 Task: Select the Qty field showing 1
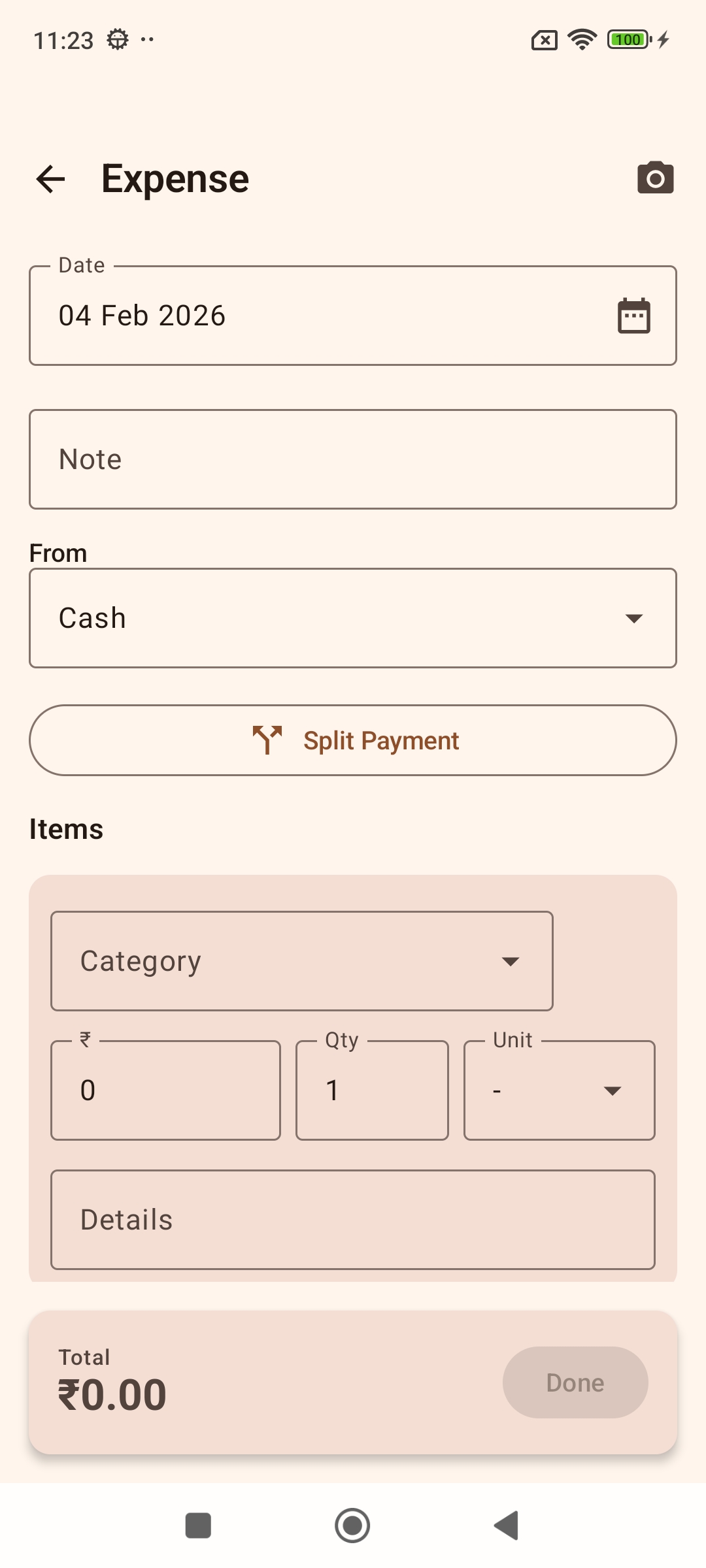point(371,1089)
